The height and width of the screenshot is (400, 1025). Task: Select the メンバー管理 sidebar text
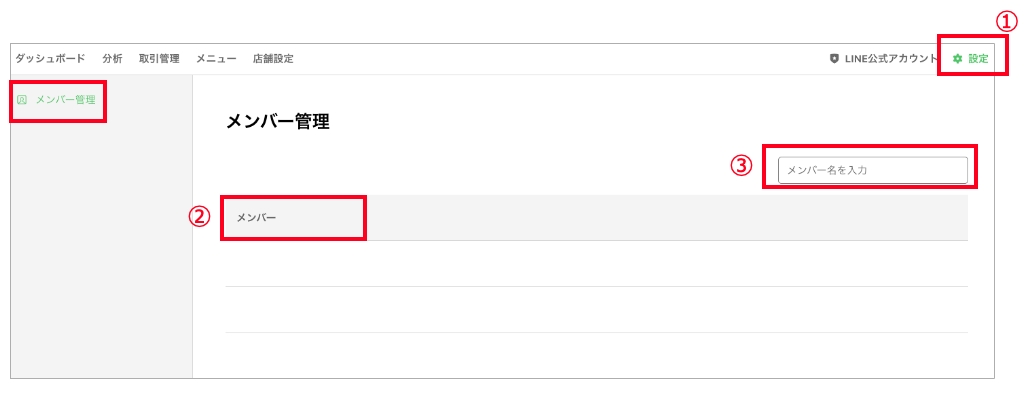(65, 100)
